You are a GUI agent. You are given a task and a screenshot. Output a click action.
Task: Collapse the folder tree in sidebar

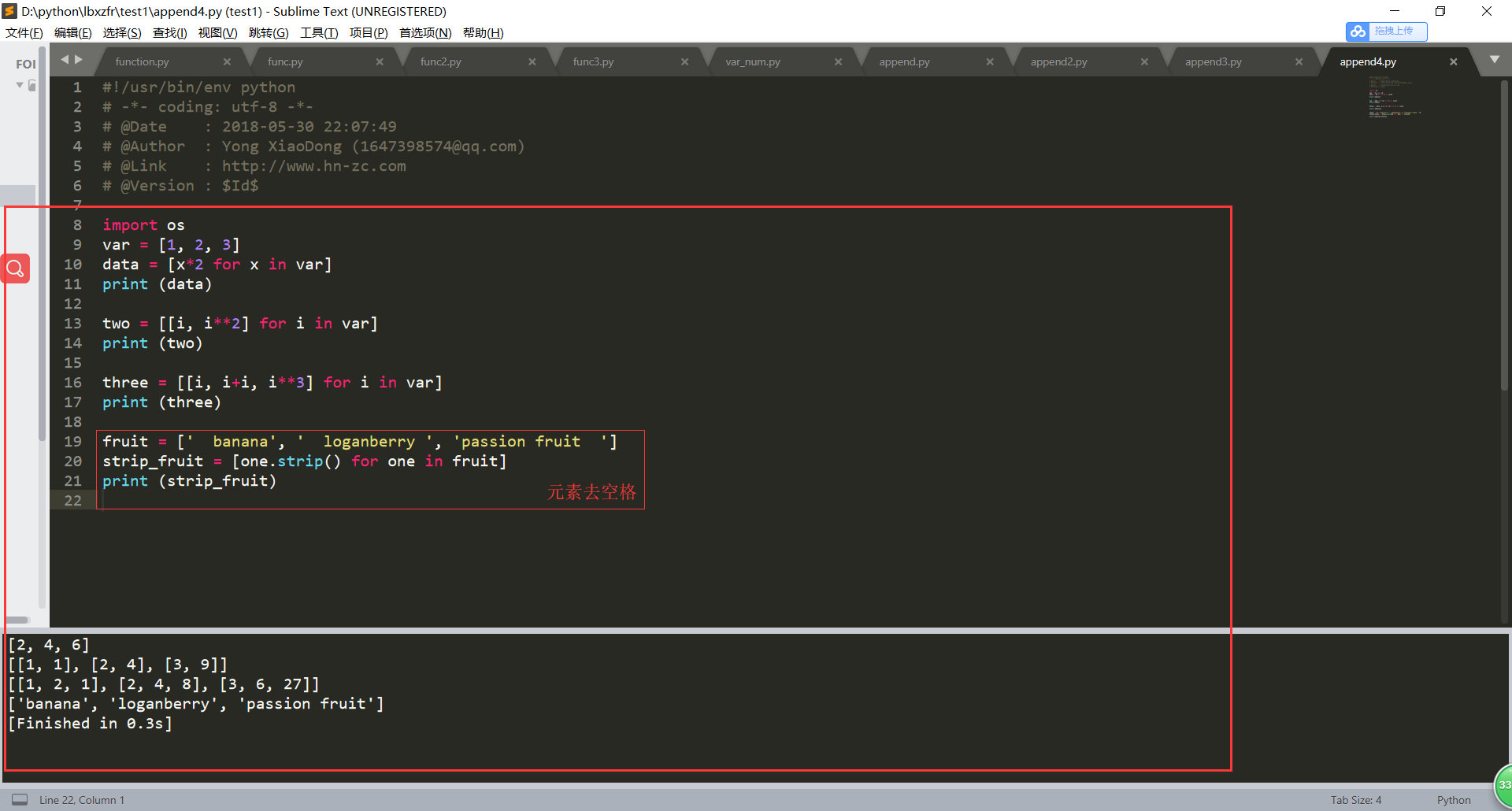point(20,85)
